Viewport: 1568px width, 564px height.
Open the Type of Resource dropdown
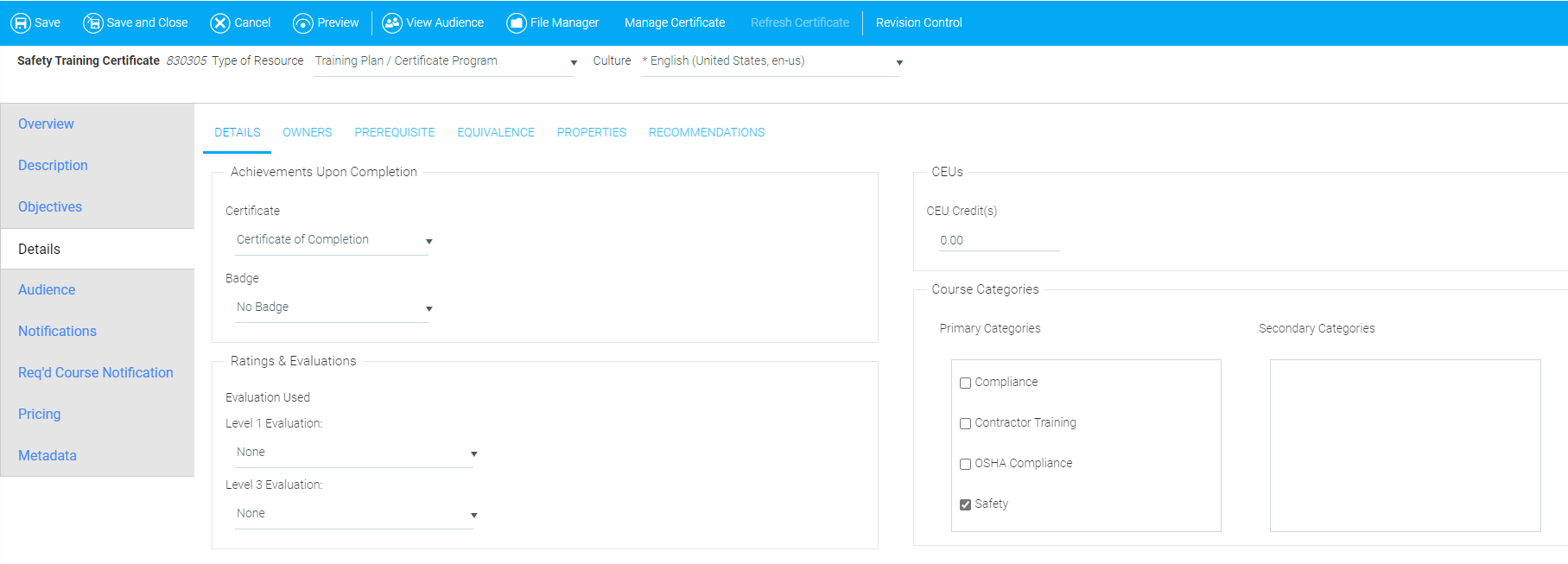[x=444, y=61]
